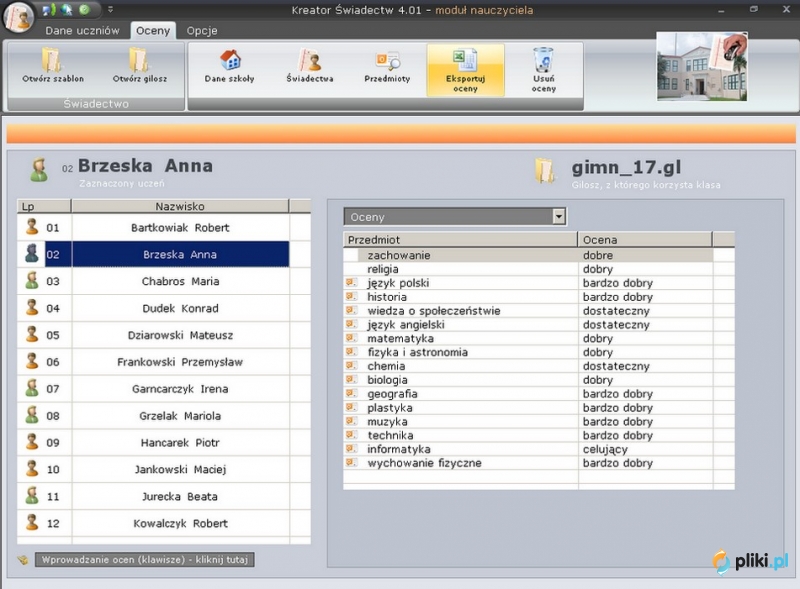
Task: Click the icon next to geografia
Action: point(351,393)
